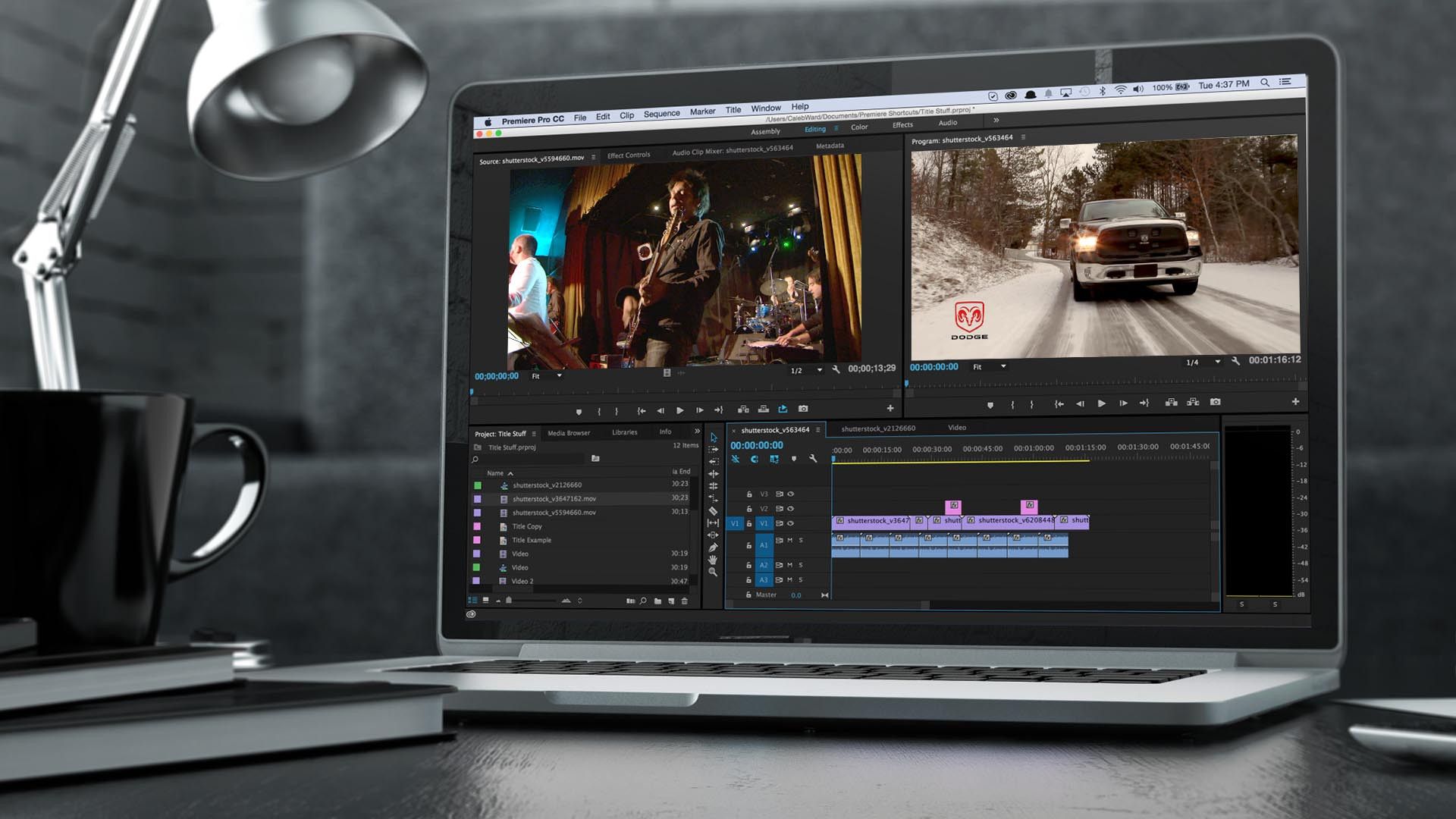
Task: Switch to the Media Browser tab
Action: tap(569, 432)
